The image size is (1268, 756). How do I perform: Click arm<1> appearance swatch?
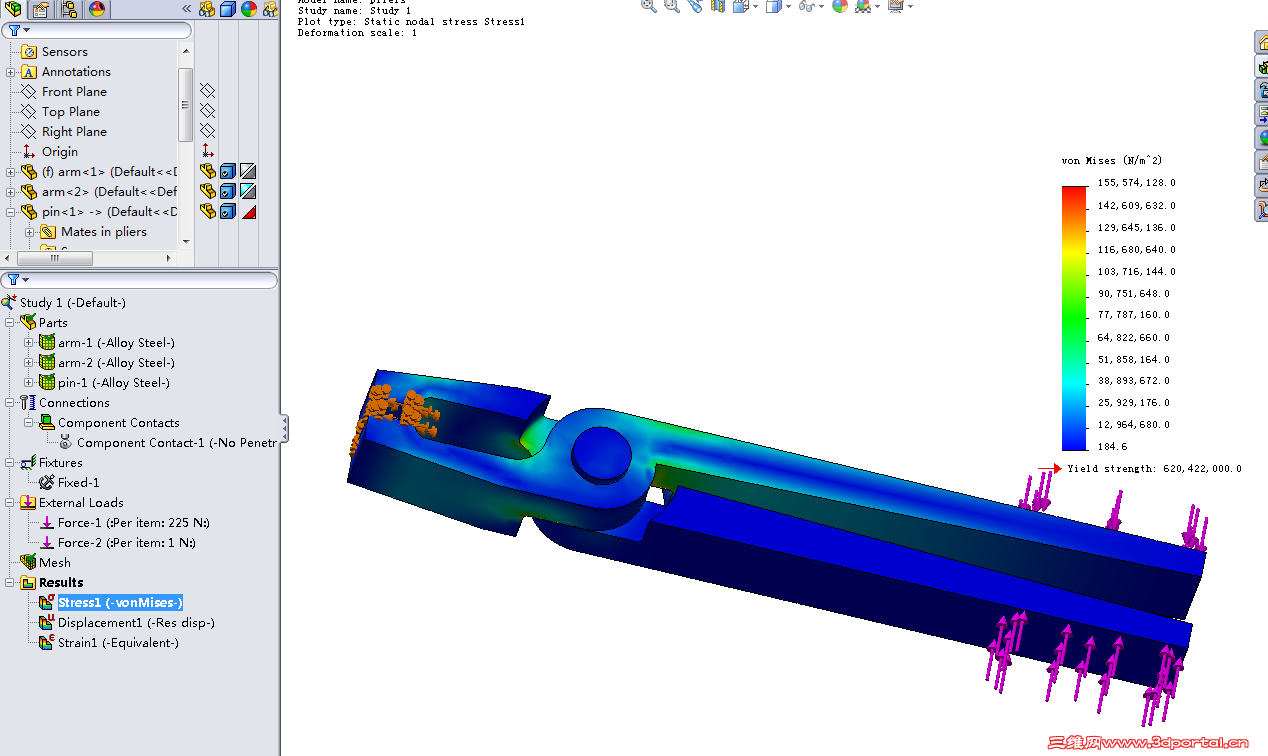pyautogui.click(x=248, y=171)
